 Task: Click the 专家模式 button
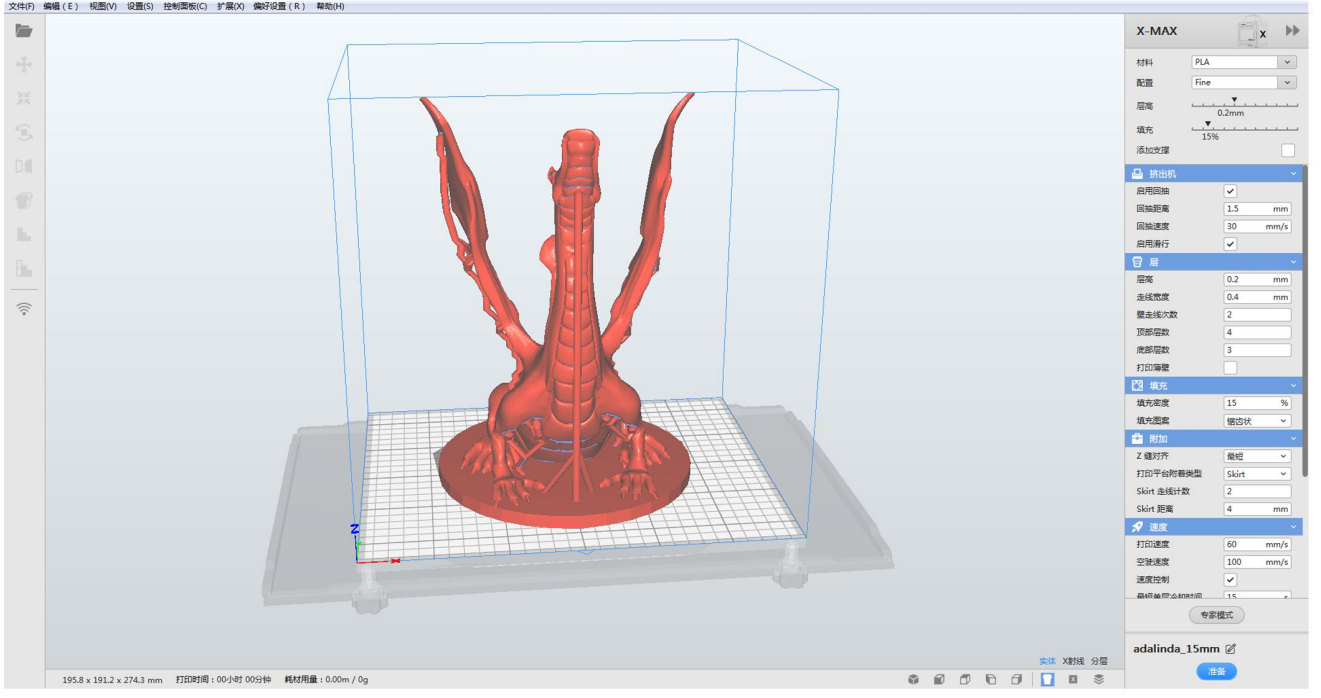tap(1216, 615)
